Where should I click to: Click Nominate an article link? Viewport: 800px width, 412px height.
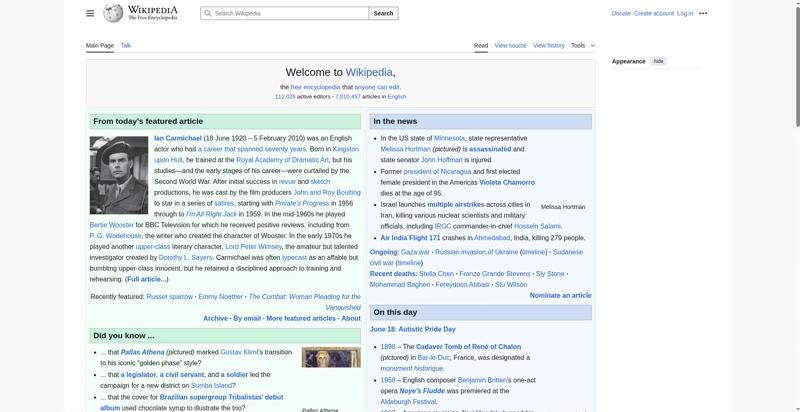tap(560, 296)
